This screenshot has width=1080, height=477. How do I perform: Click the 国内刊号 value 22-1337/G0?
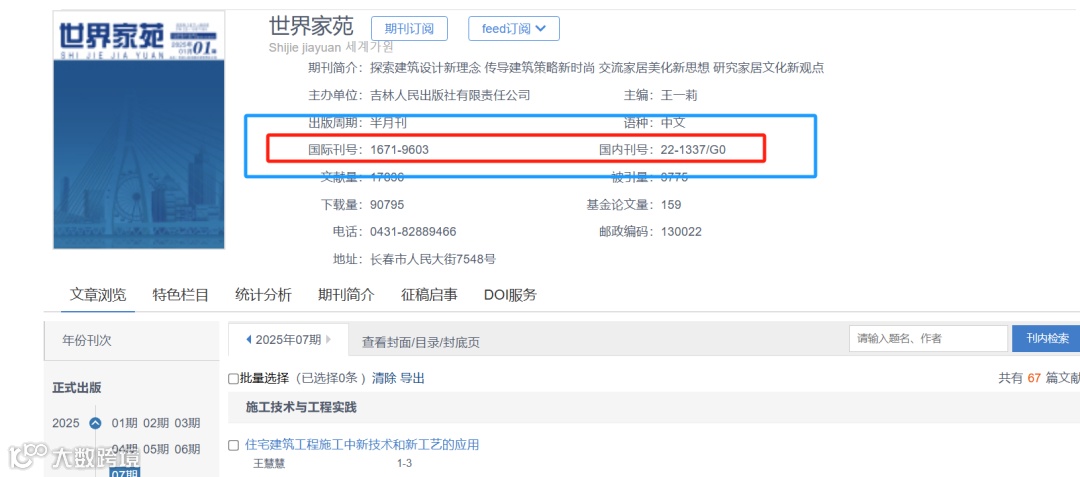click(x=694, y=149)
